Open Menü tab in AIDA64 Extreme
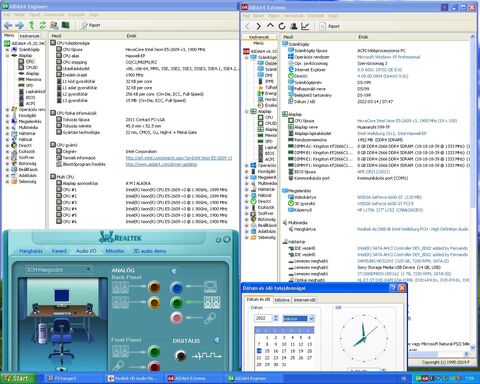Viewport: 480px width, 384px height. (x=258, y=43)
